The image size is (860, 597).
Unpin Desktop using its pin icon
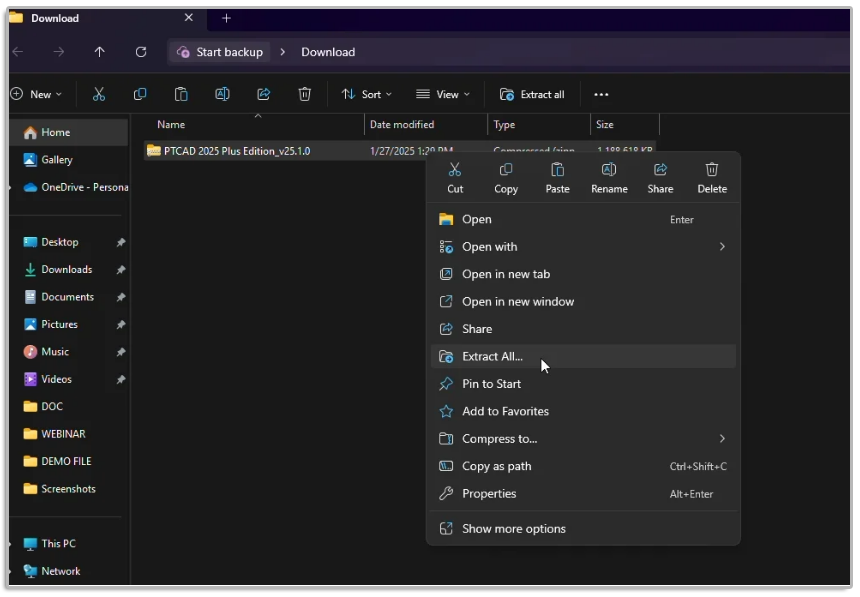point(121,243)
